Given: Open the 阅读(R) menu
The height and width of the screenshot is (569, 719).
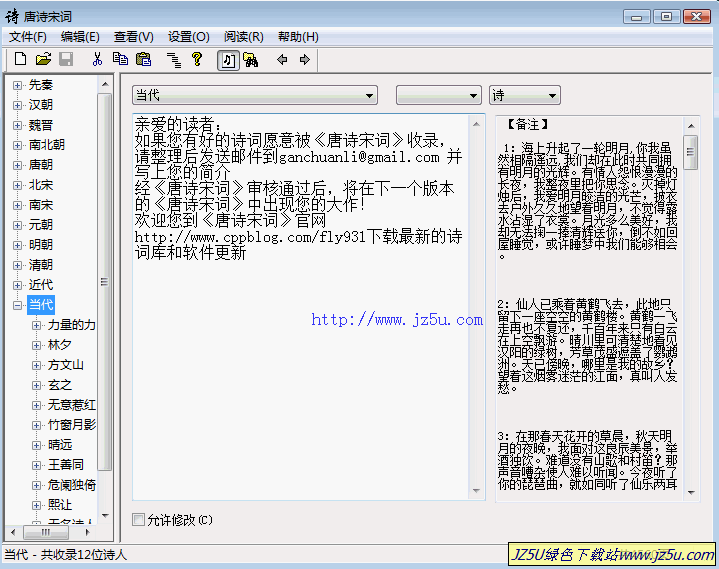Looking at the screenshot, I should click(x=243, y=37).
